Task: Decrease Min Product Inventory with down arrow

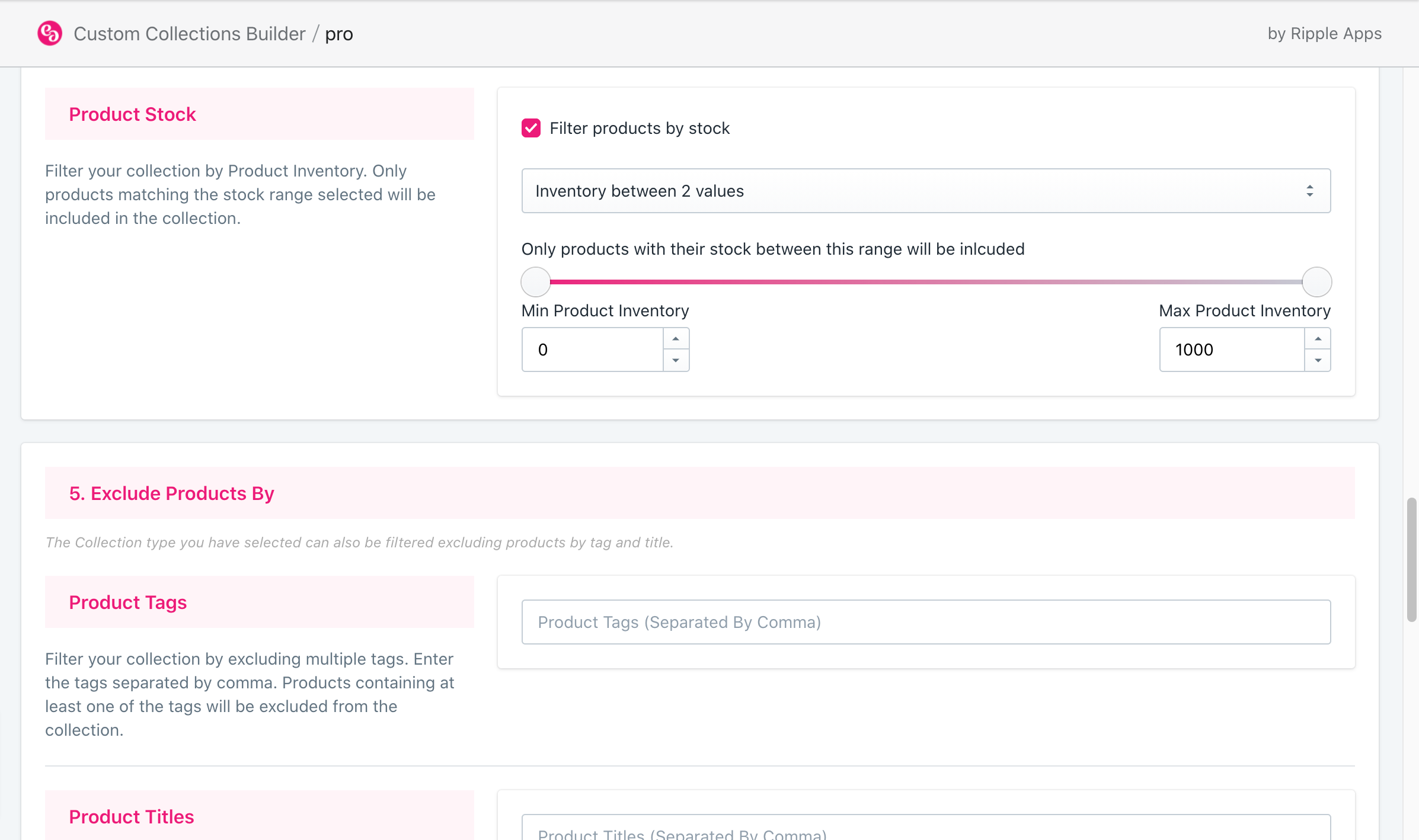Action: [676, 360]
